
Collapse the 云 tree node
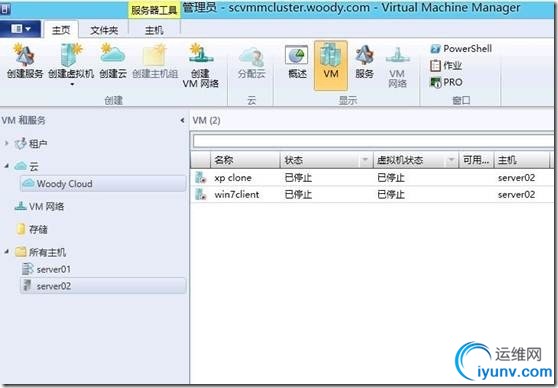click(x=6, y=166)
